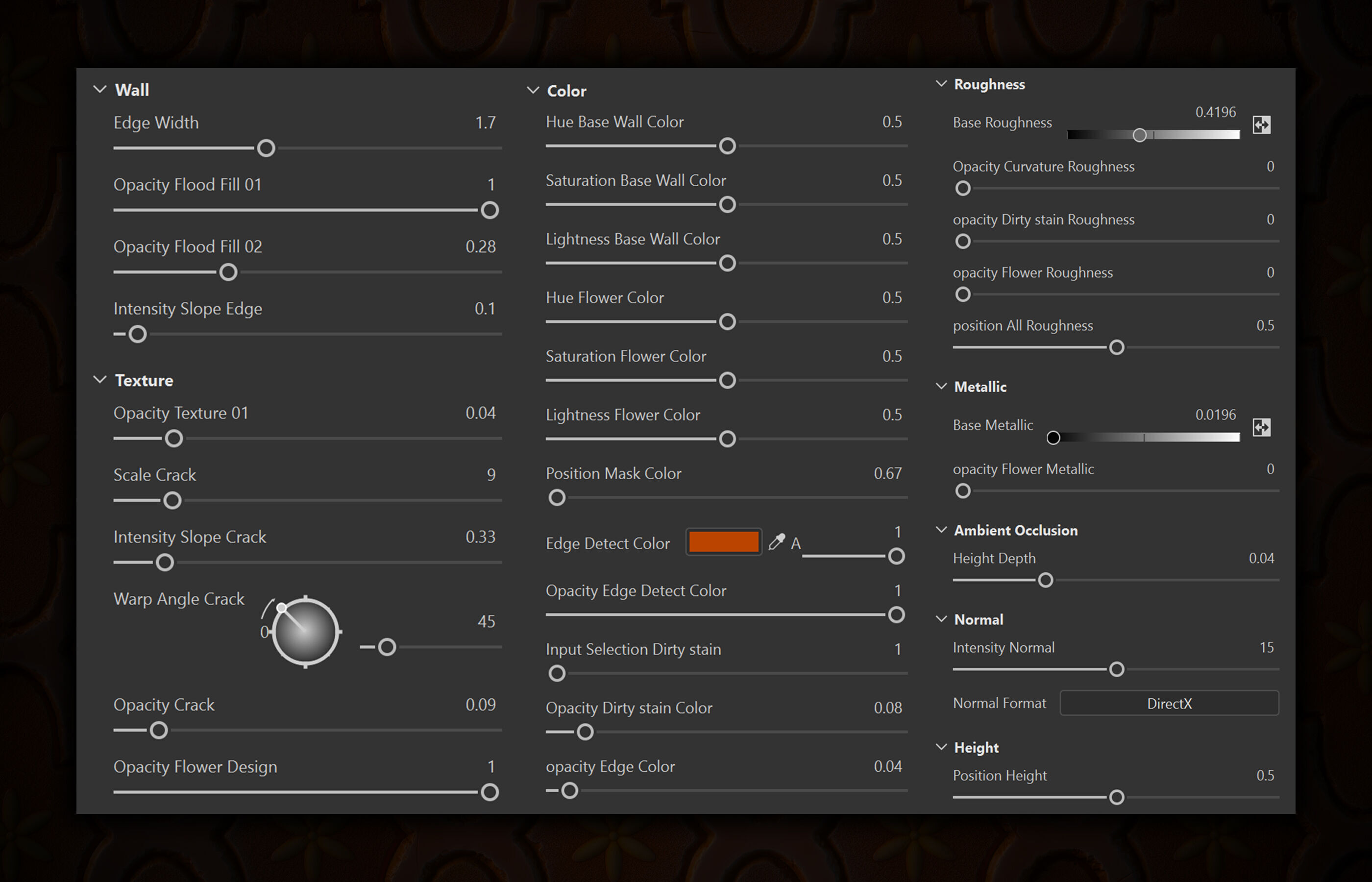The image size is (1372, 882).
Task: Click the Scale Crack value field
Action: [x=491, y=475]
